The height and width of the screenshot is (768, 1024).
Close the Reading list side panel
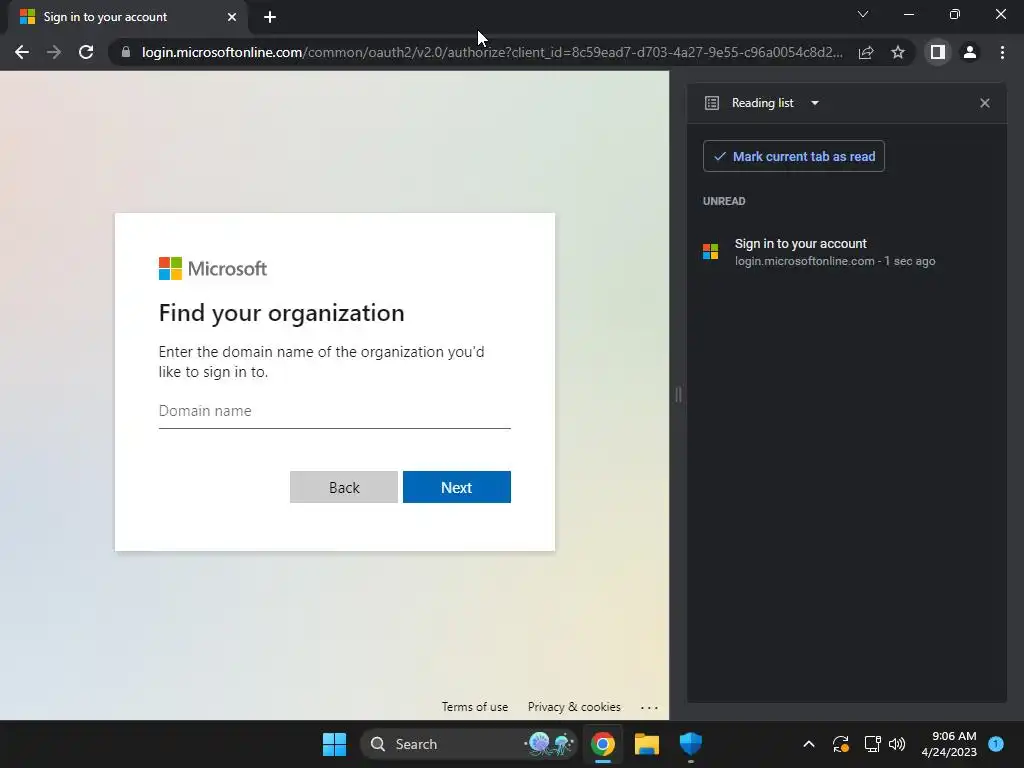(985, 103)
